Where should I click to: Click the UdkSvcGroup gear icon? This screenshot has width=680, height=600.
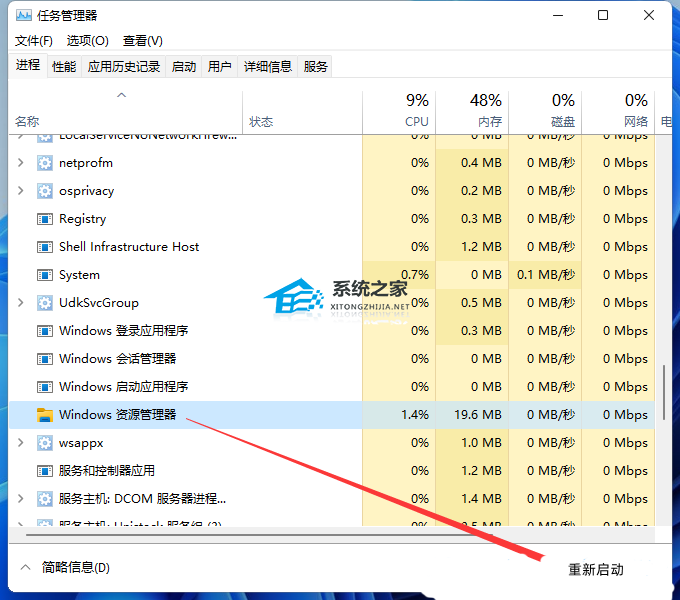(x=45, y=303)
